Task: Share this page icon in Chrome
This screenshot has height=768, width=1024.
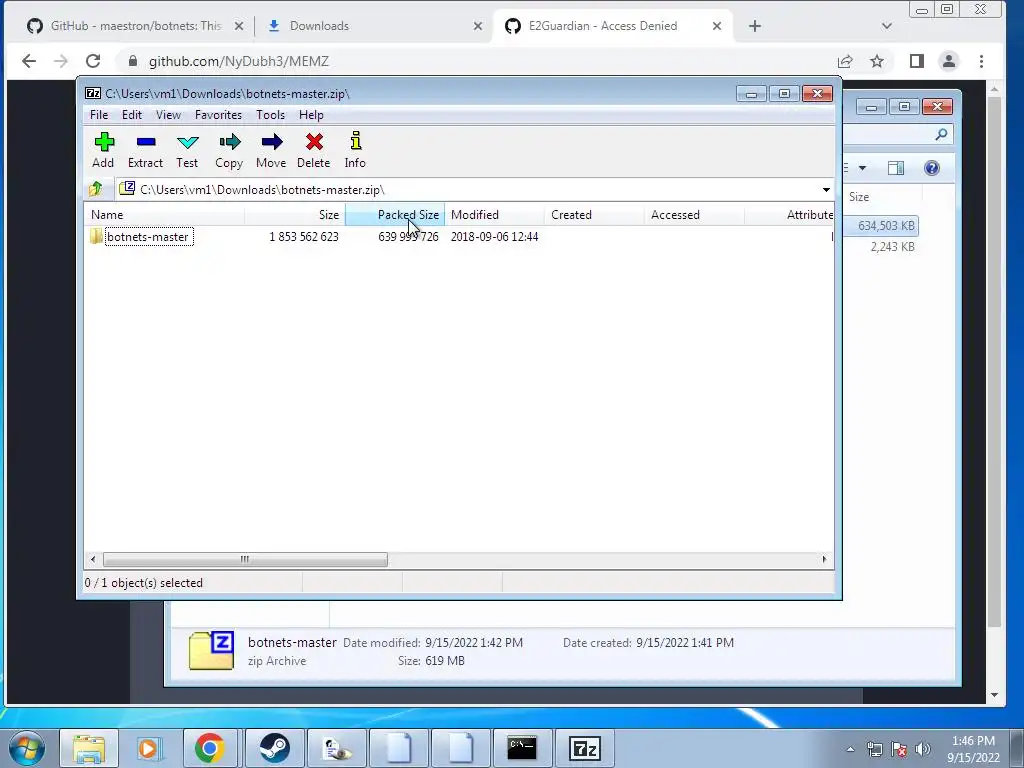Action: (845, 61)
